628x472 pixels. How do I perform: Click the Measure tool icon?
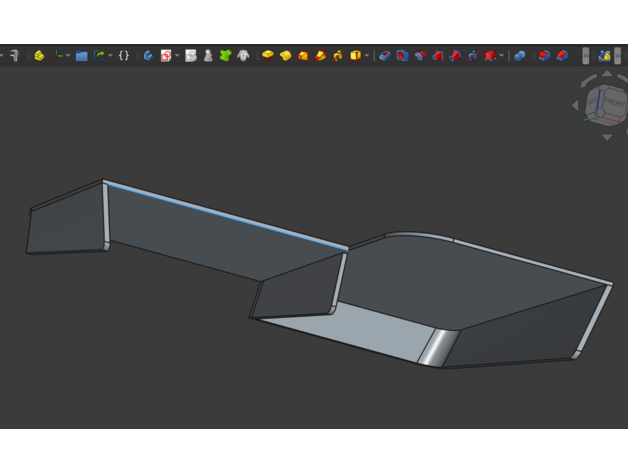pyautogui.click(x=14, y=56)
